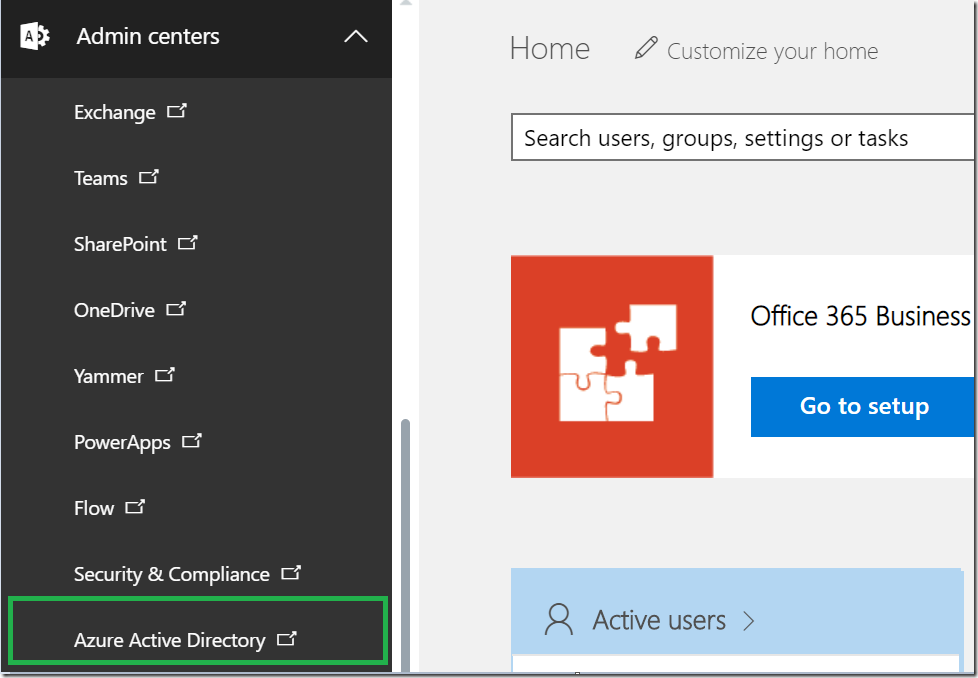Click the external link icon beside Exchange

click(x=177, y=111)
